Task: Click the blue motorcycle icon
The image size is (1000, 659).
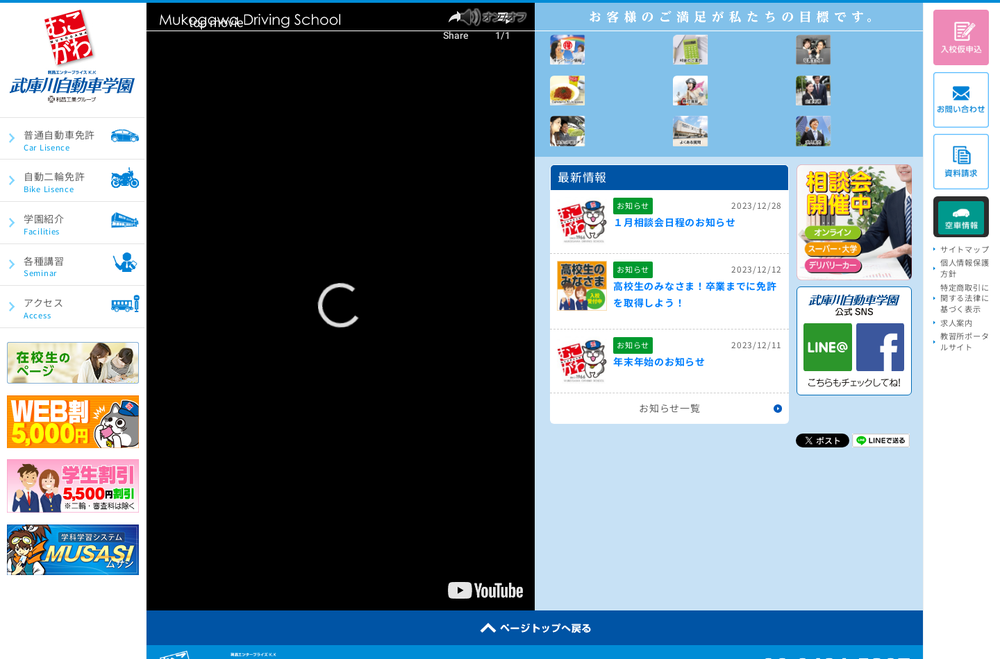Action: click(x=124, y=178)
